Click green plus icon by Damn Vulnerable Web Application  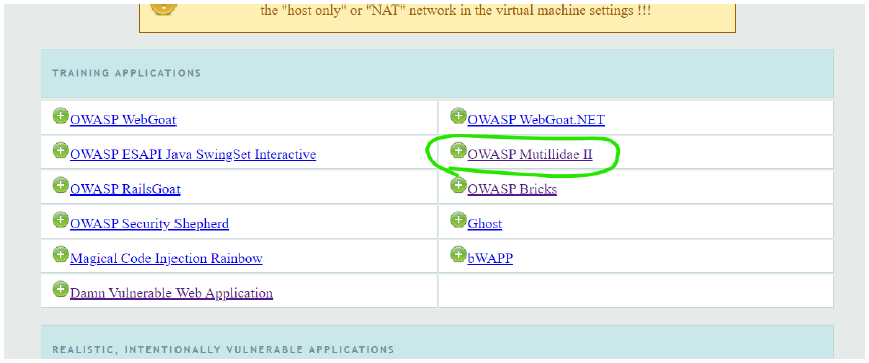pyautogui.click(x=60, y=289)
